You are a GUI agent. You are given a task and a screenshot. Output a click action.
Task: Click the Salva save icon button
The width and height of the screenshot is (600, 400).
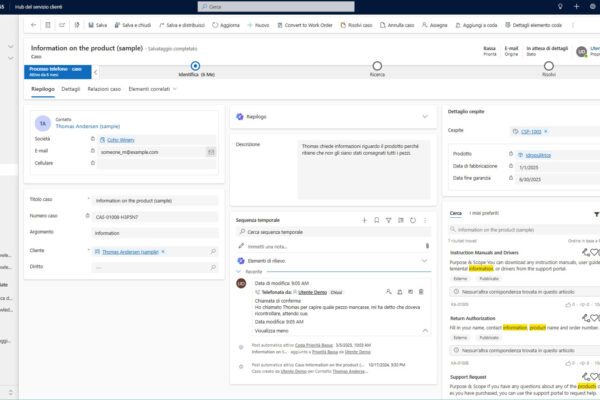(x=98, y=25)
